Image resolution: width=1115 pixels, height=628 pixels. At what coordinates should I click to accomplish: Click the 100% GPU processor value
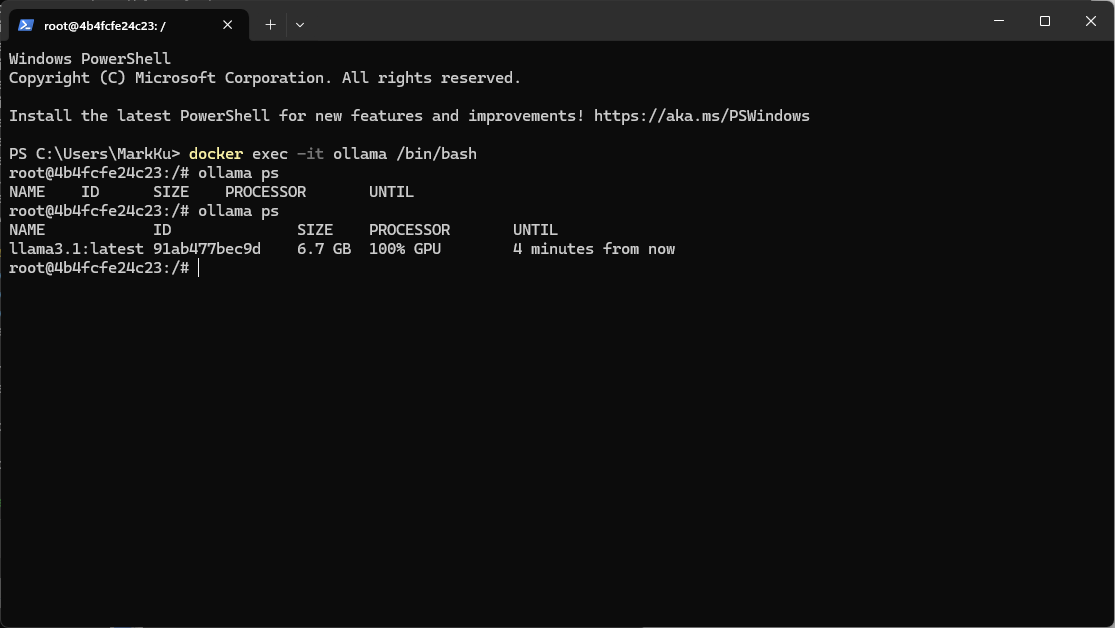coord(404,249)
